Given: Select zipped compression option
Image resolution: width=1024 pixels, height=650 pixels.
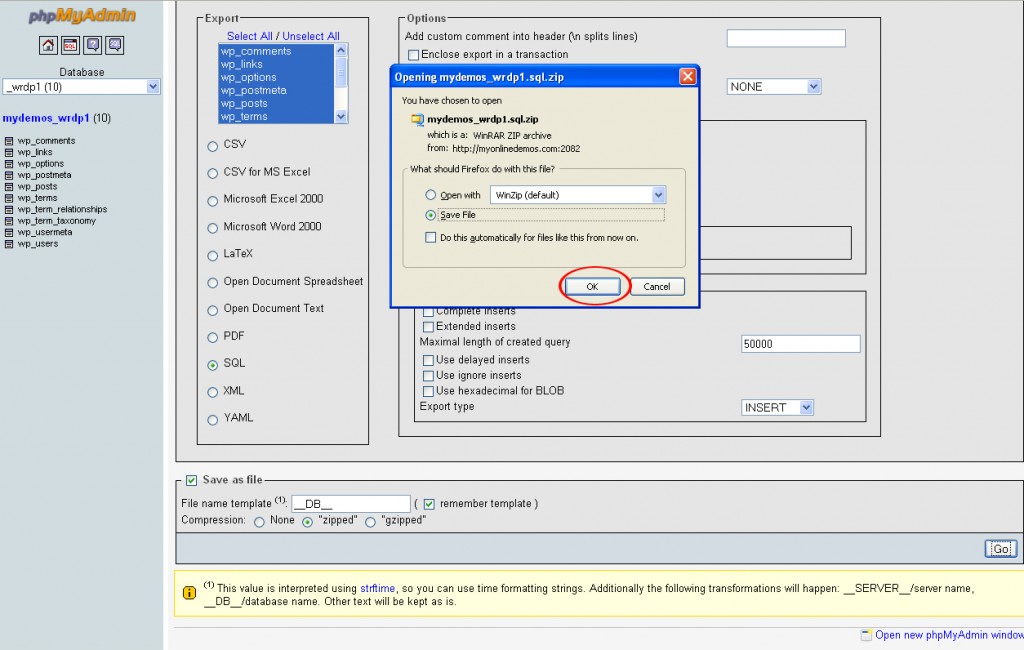Looking at the screenshot, I should (308, 522).
